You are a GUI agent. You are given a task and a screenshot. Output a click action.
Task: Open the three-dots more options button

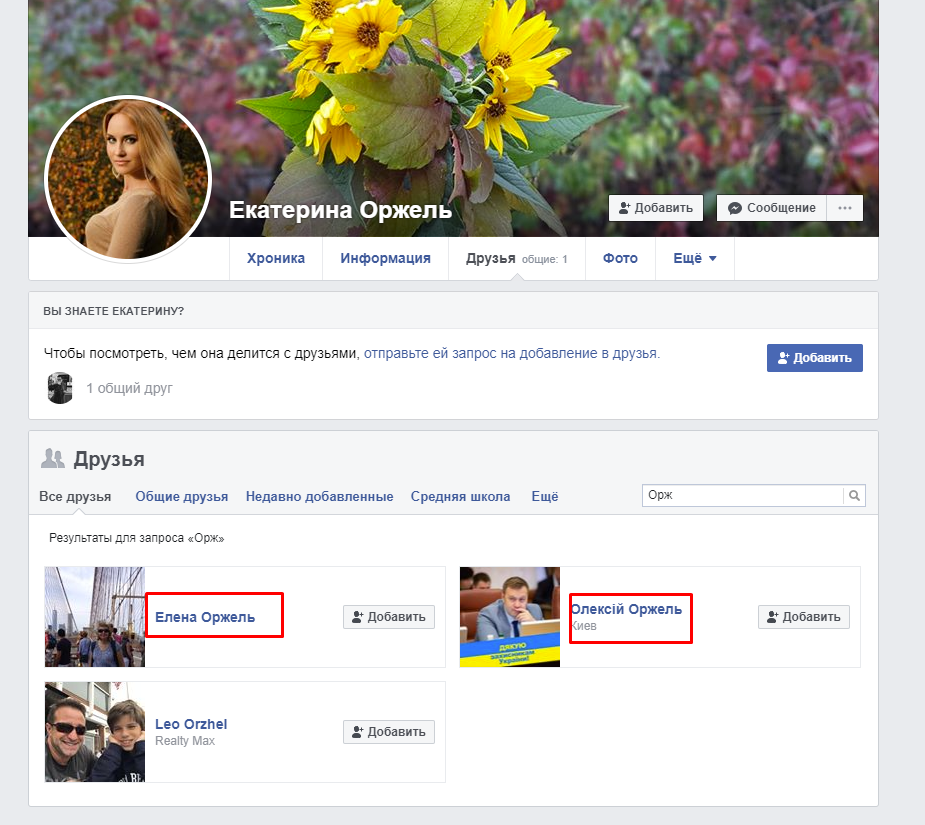(x=845, y=208)
